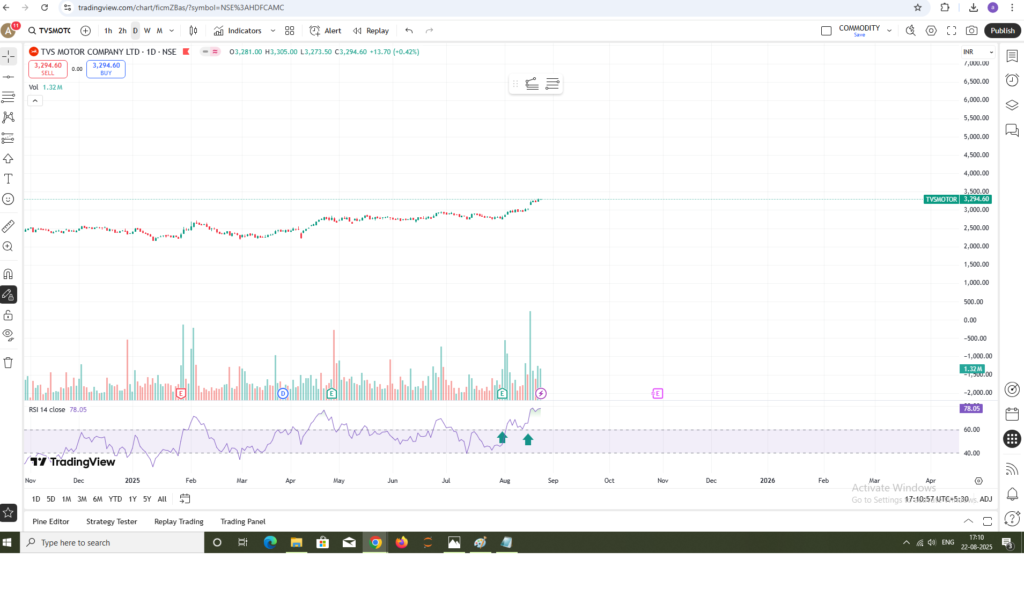
Task: Open notifications bell in right sidebar
Action: click(x=1012, y=494)
